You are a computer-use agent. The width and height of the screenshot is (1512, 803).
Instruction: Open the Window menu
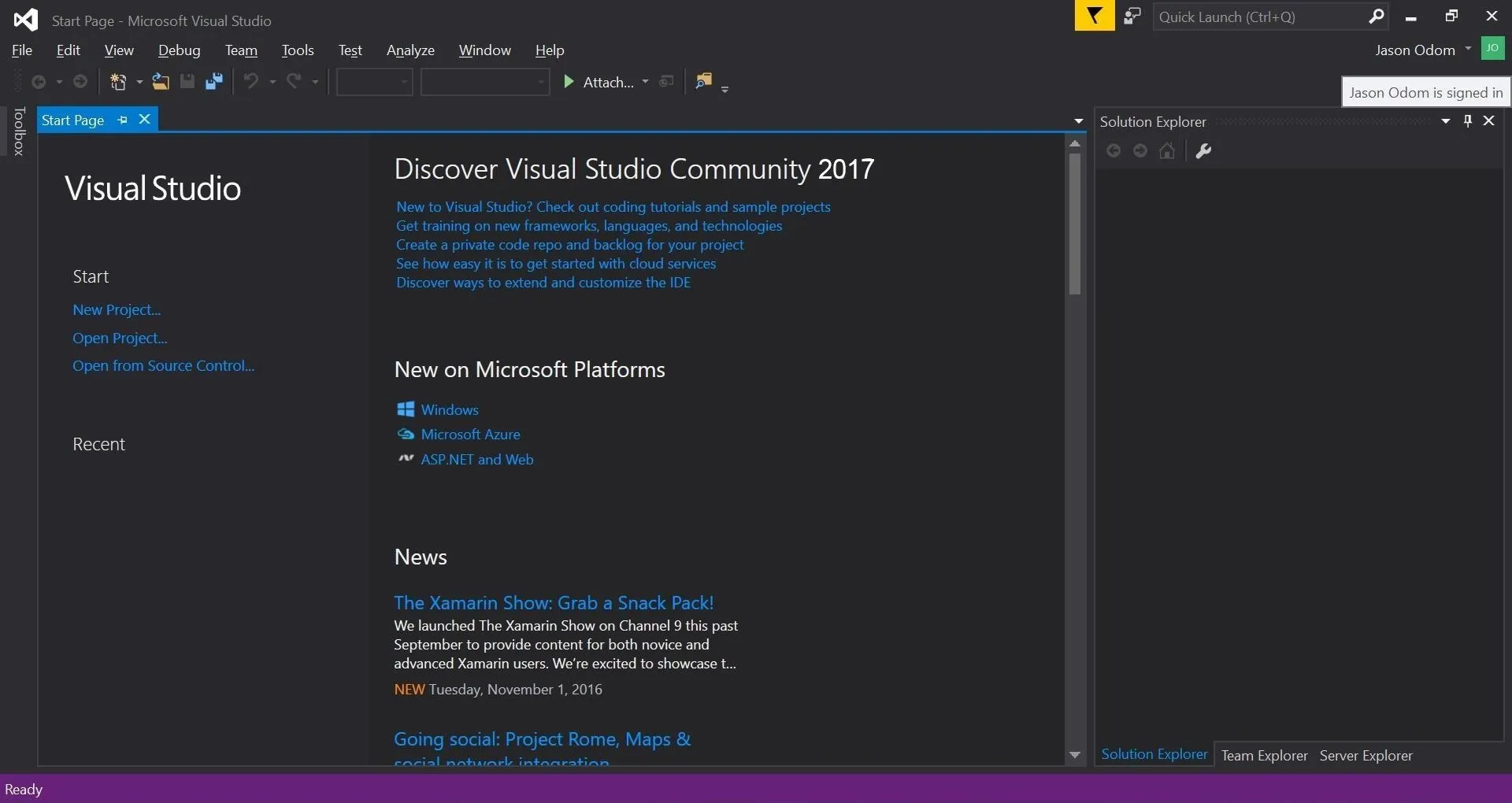pos(485,50)
